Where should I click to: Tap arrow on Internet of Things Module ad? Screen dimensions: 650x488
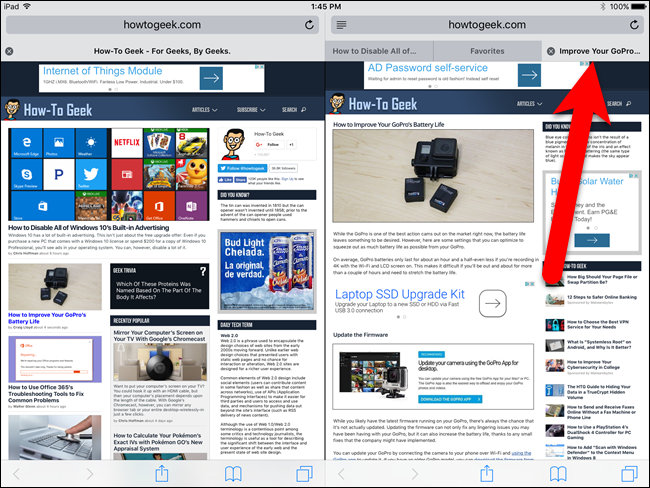click(x=211, y=78)
